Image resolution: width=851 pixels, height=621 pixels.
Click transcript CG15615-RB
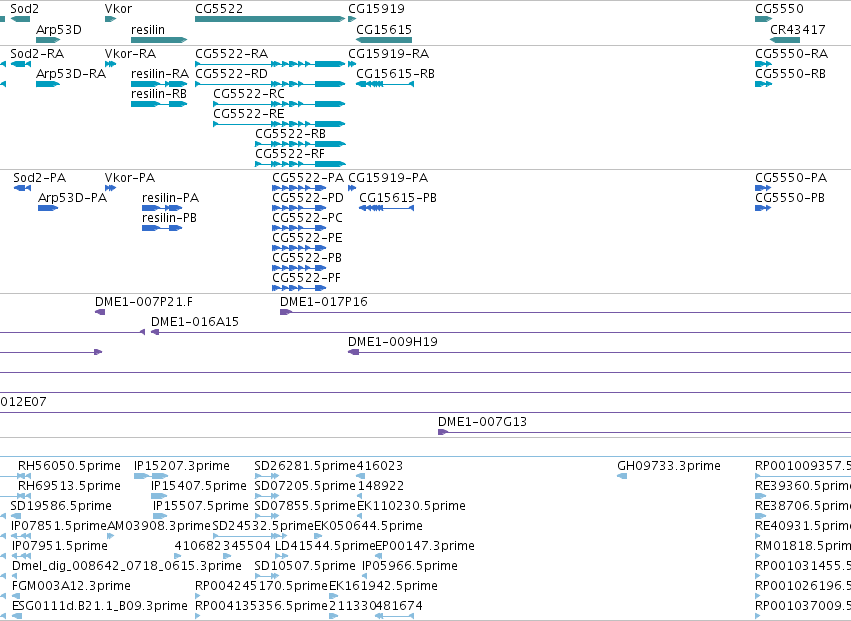pyautogui.click(x=385, y=84)
